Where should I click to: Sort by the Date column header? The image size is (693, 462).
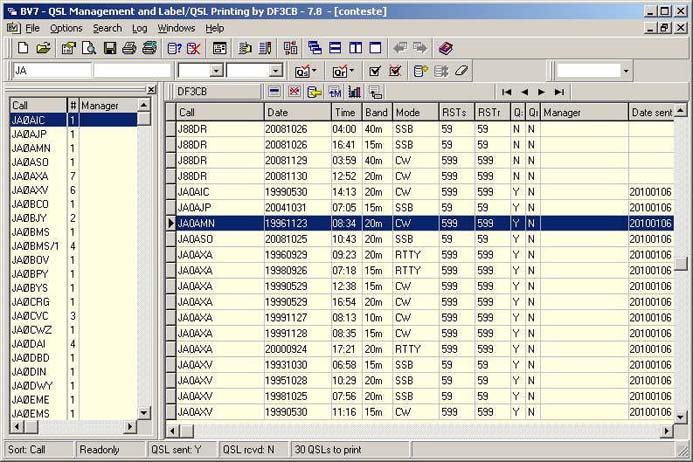[296, 113]
